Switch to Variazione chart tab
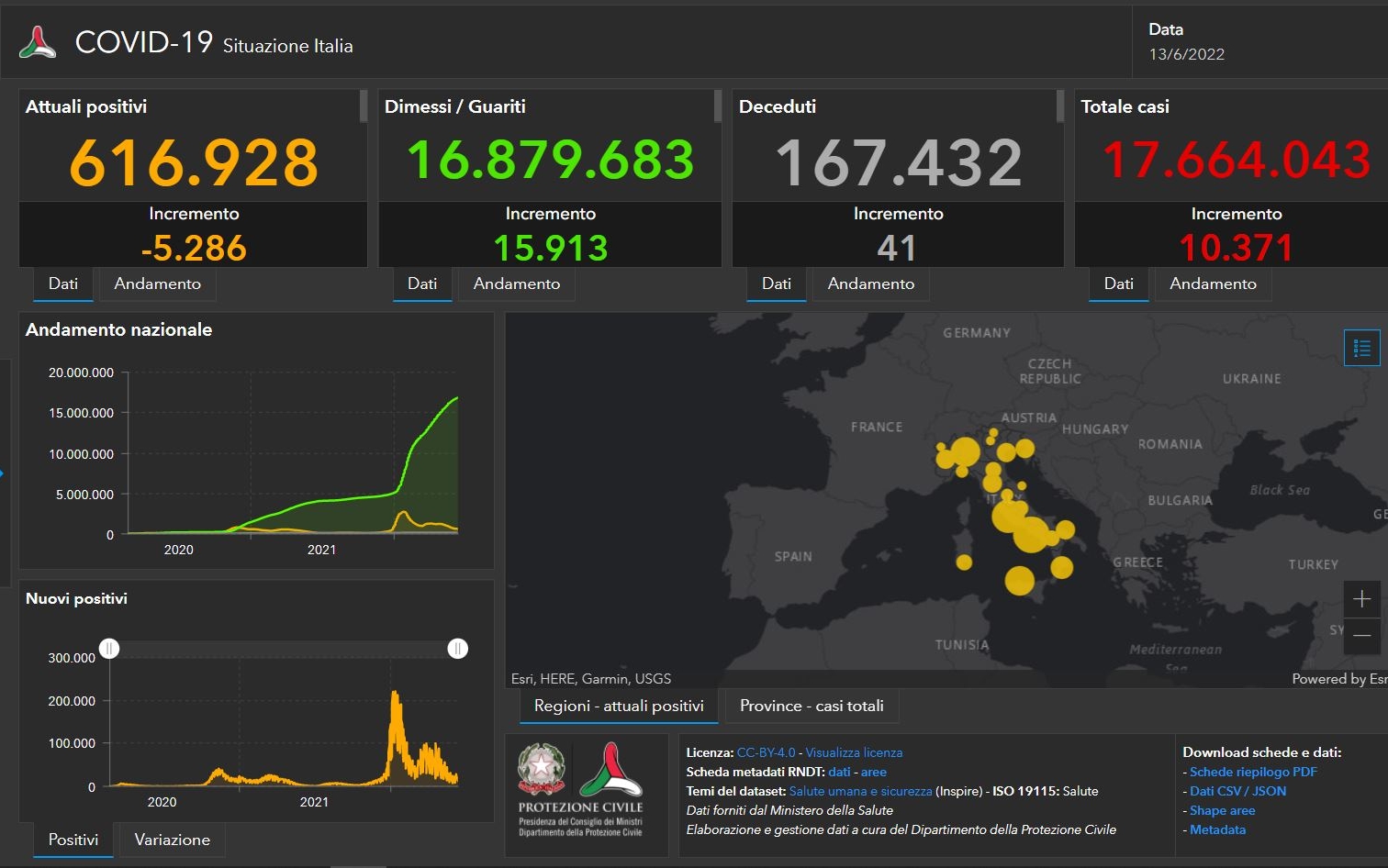The width and height of the screenshot is (1388, 868). click(173, 840)
